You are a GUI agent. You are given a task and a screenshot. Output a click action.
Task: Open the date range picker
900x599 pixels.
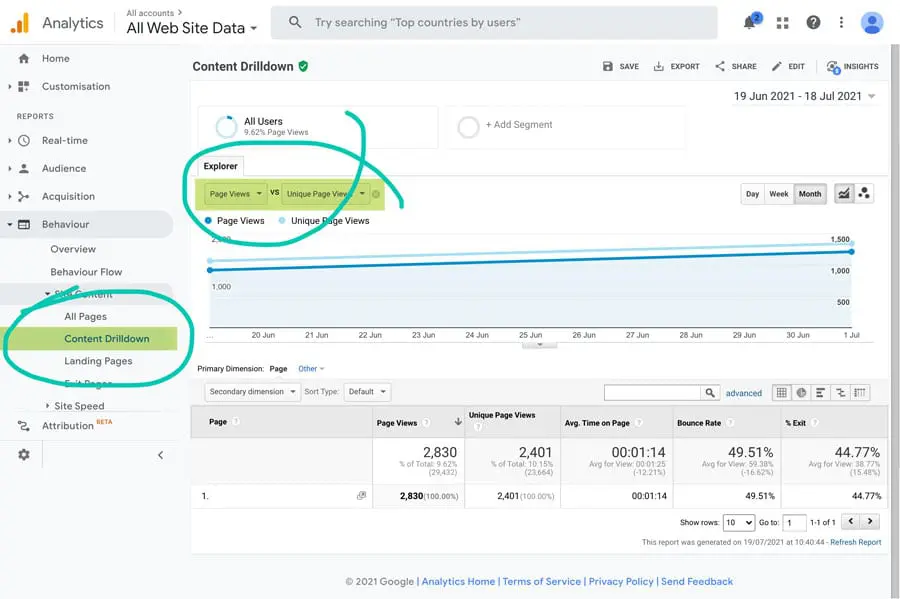pos(804,97)
